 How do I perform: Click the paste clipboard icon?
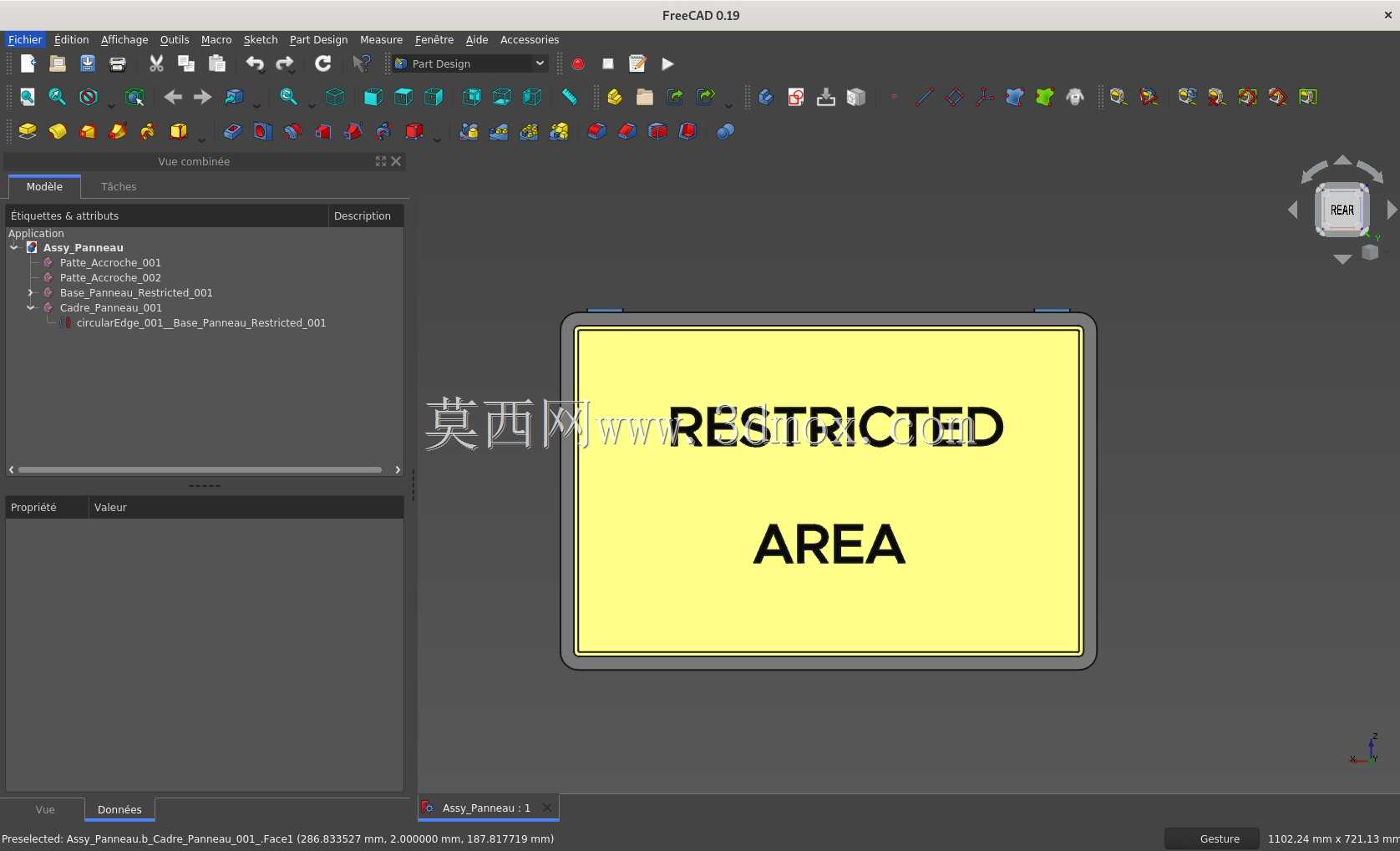point(217,63)
